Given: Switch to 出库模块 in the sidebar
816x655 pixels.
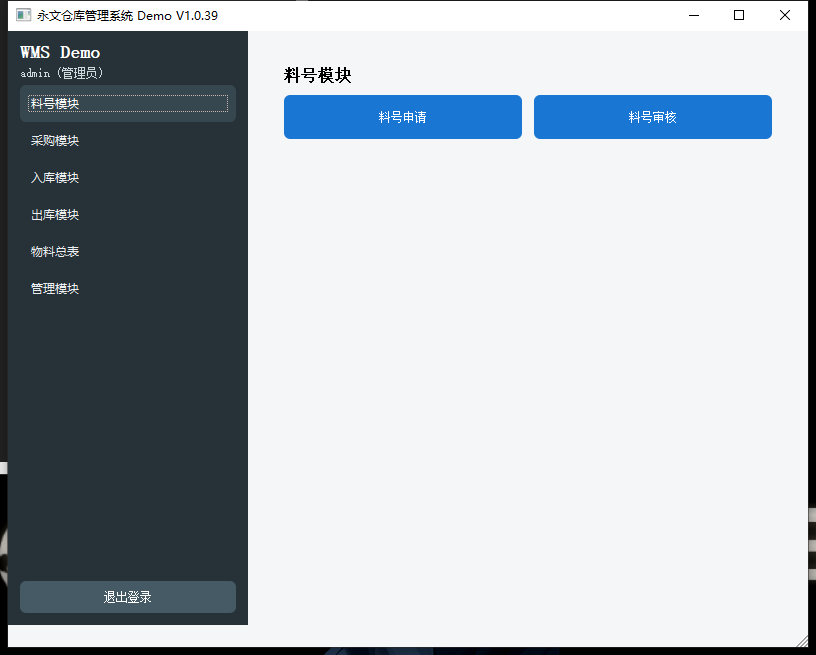Looking at the screenshot, I should coord(128,214).
